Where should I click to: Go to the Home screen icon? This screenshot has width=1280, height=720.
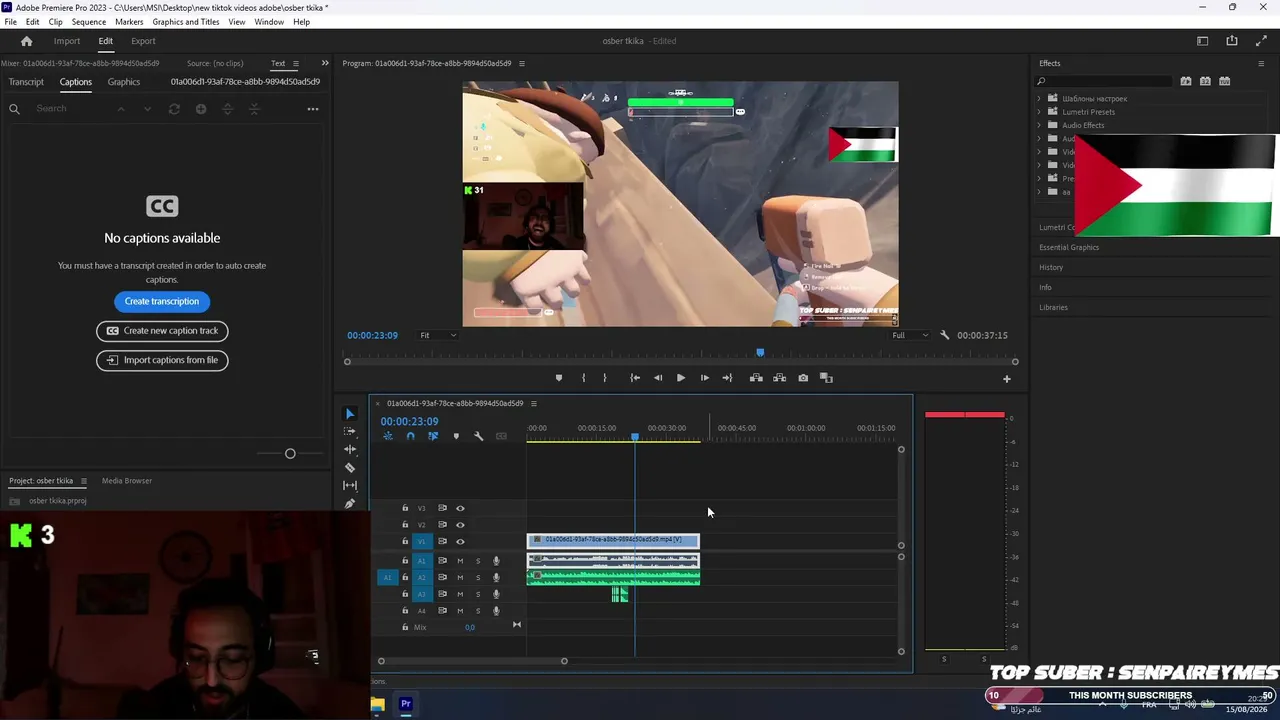[x=27, y=41]
